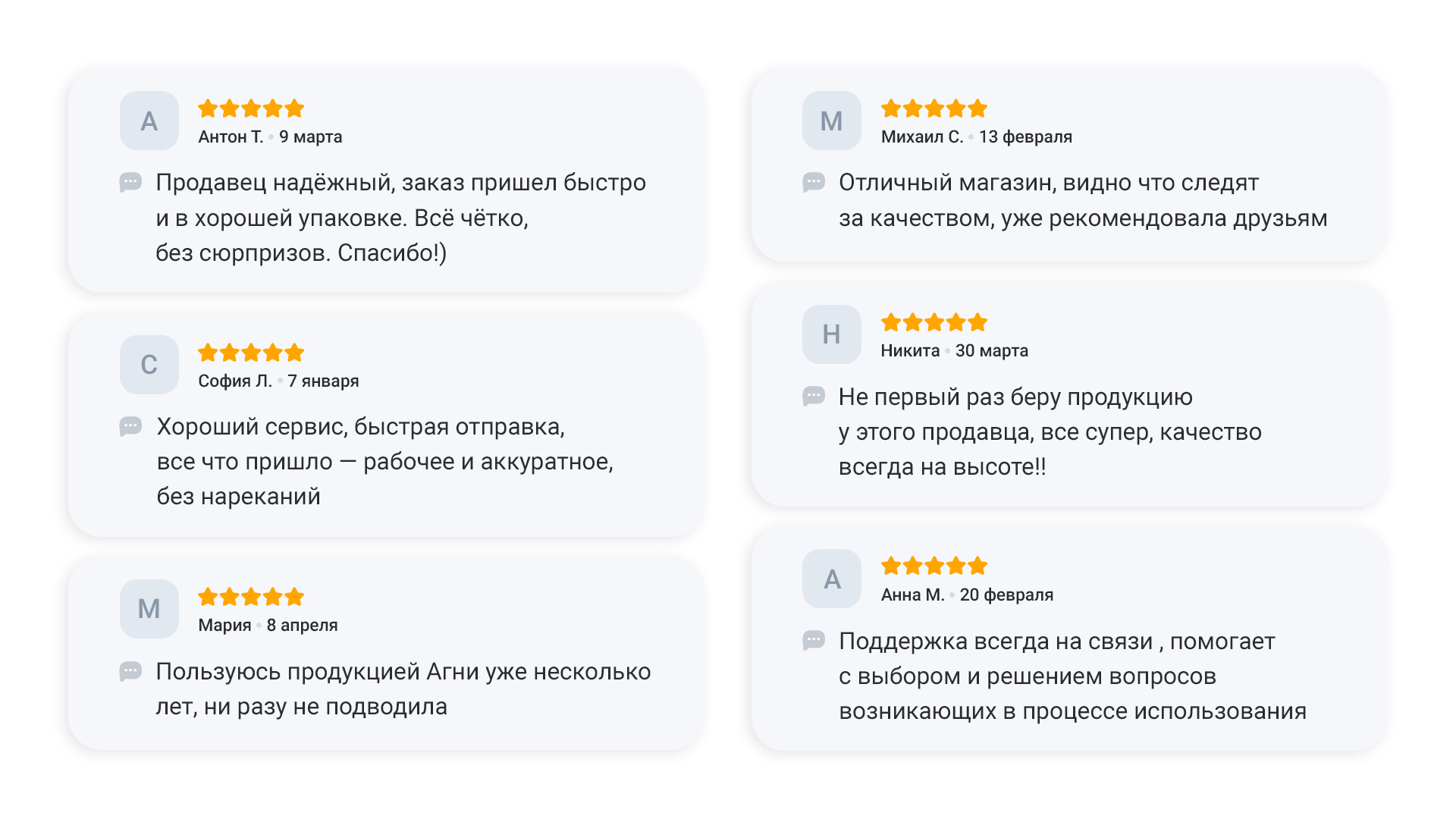Open reviewer name Михаил С.
Image resolution: width=1456 pixels, height=819 pixels.
[x=921, y=137]
